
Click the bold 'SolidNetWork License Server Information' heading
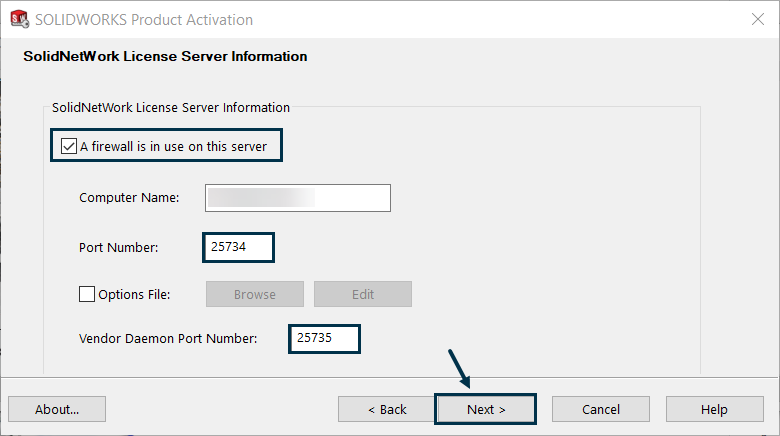[x=165, y=56]
